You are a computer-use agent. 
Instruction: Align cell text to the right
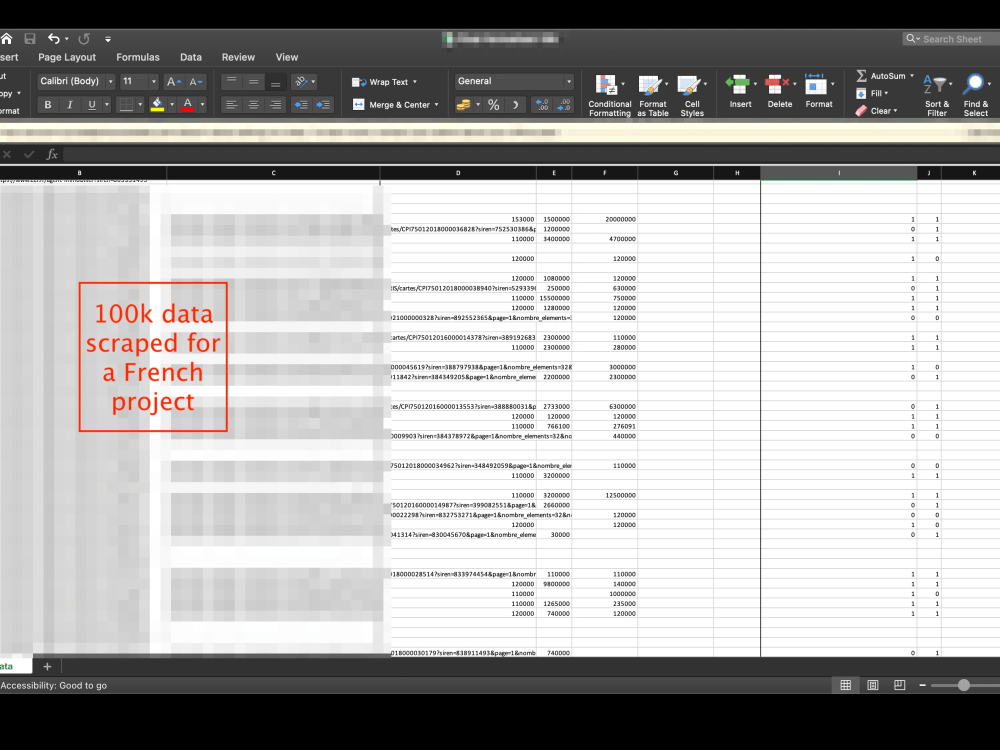276,105
